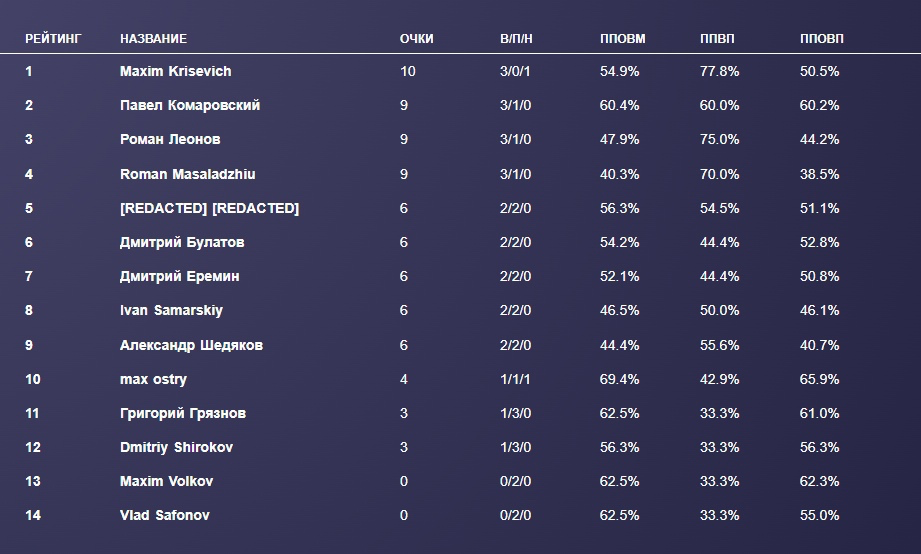The image size is (921, 554).
Task: Select the В/П/Н column header
Action: (x=517, y=39)
